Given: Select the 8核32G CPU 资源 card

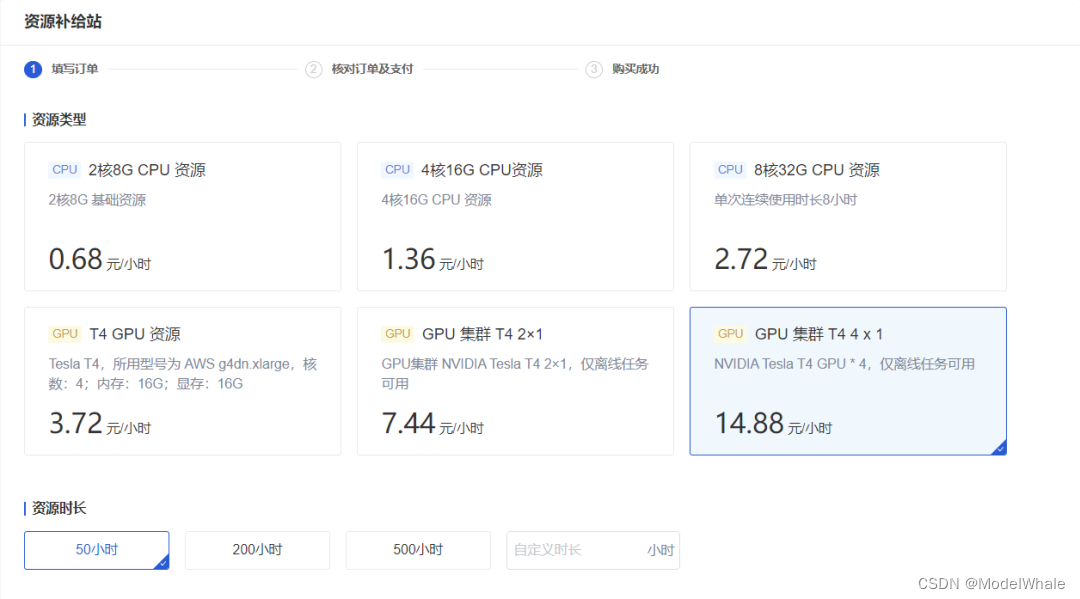Looking at the screenshot, I should (848, 217).
